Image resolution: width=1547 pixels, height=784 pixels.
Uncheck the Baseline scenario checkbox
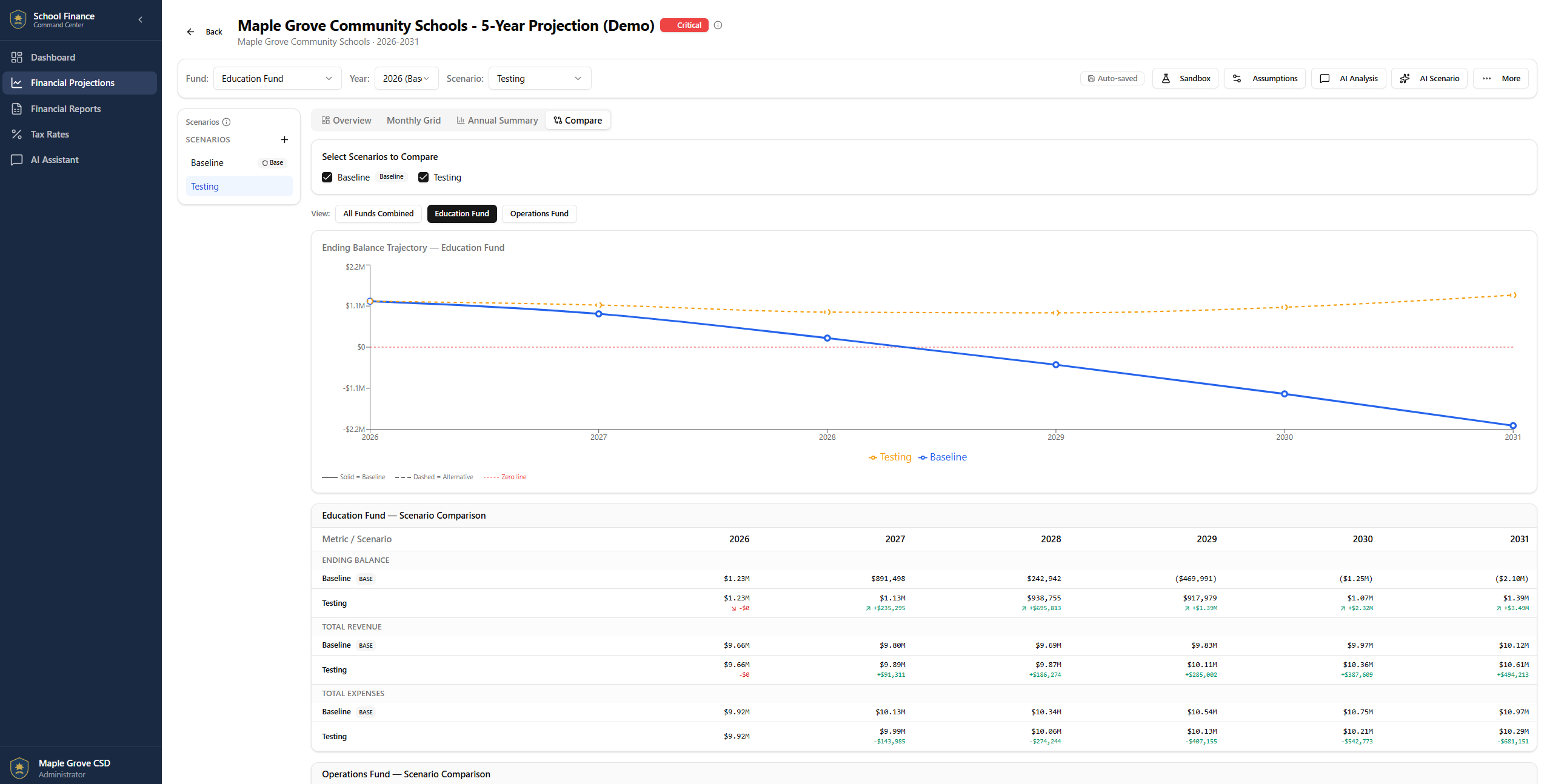click(327, 178)
